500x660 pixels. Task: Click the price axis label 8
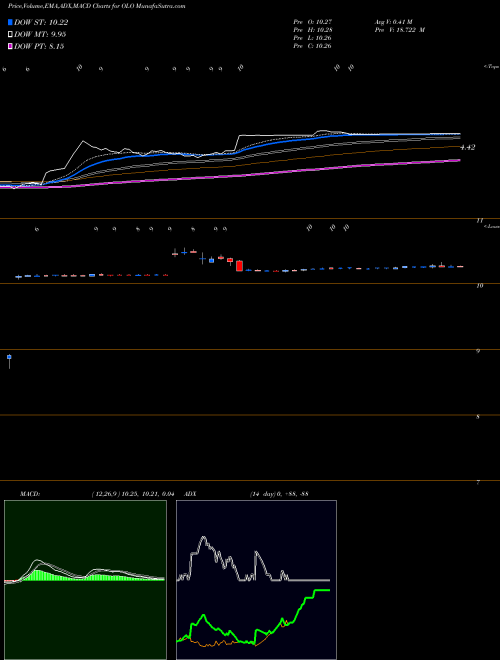(x=479, y=416)
